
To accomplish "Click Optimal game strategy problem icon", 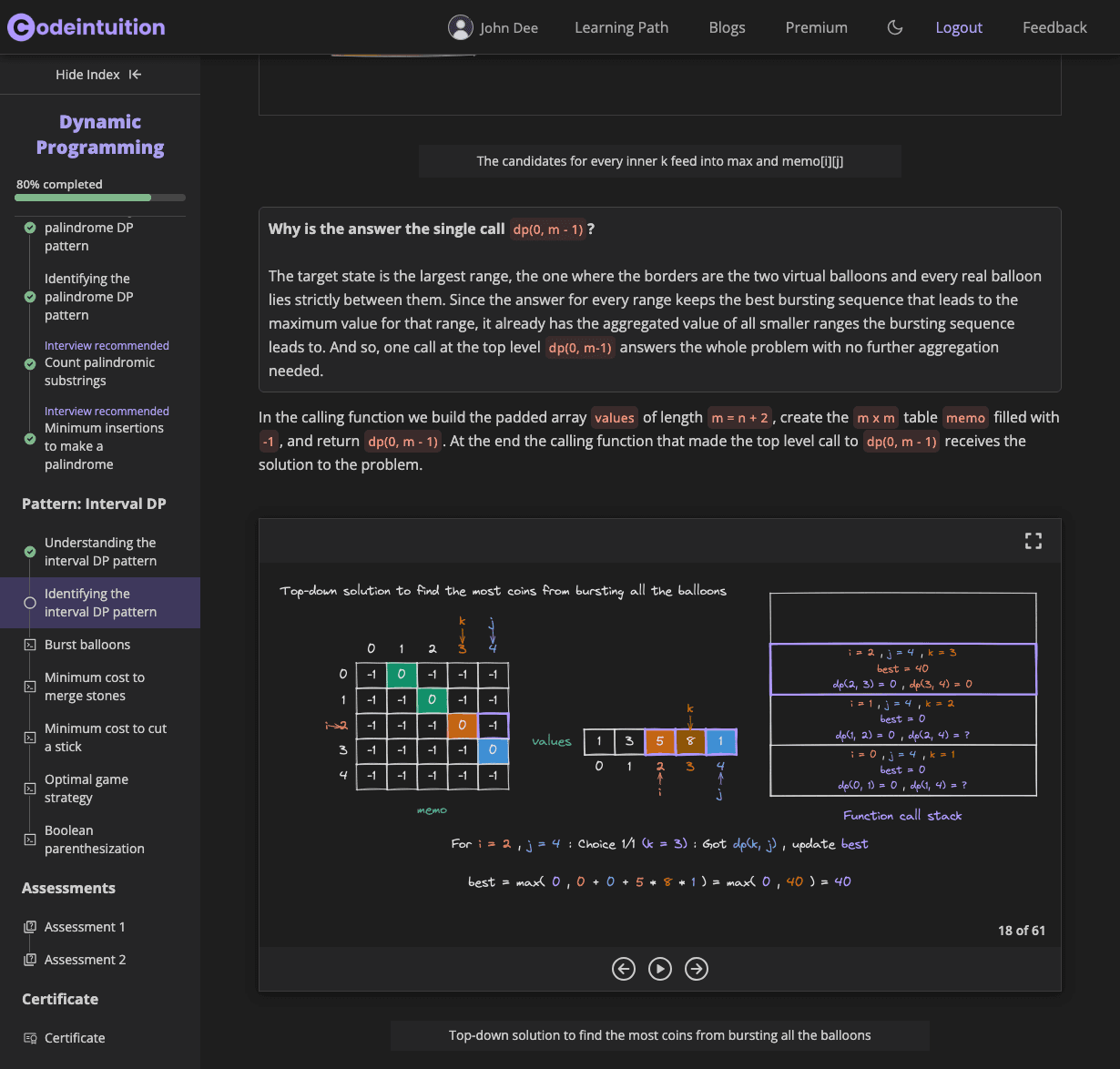I will [x=30, y=789].
